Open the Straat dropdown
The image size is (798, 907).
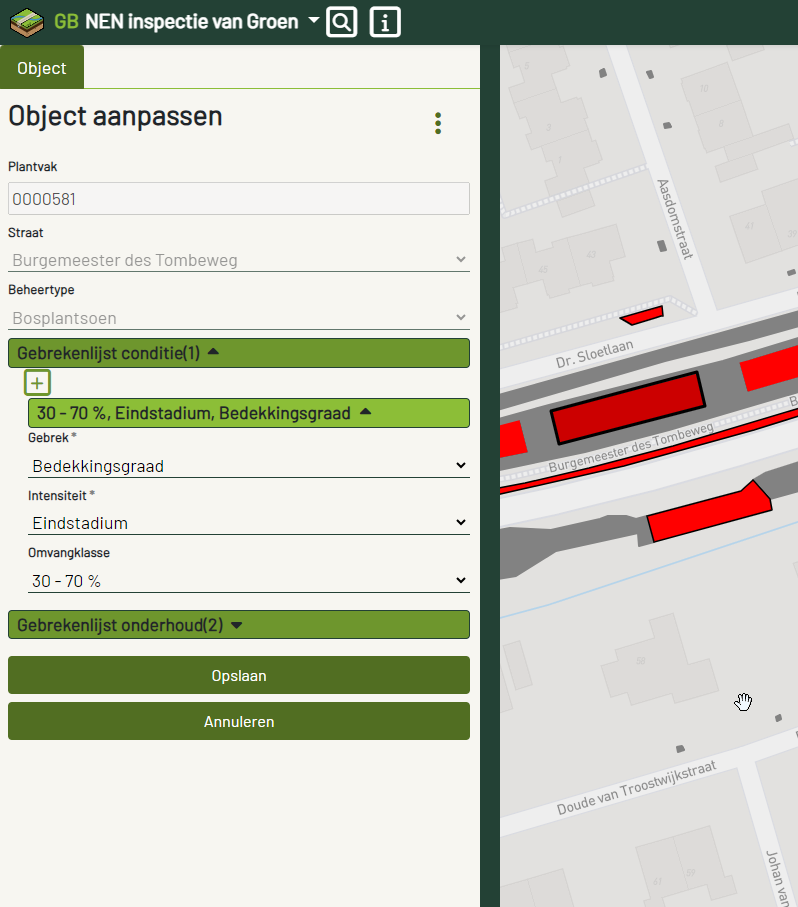pyautogui.click(x=238, y=260)
